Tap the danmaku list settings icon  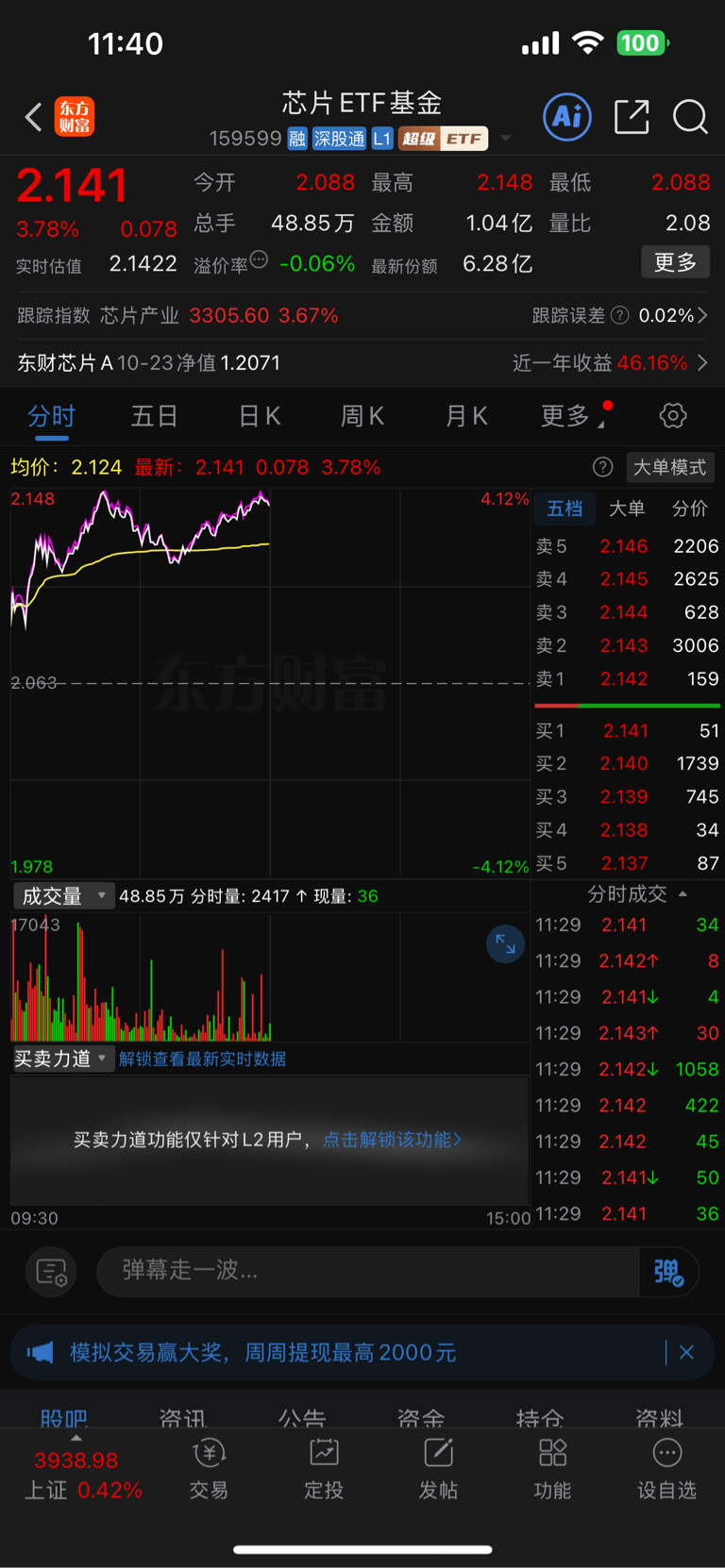tap(51, 1272)
